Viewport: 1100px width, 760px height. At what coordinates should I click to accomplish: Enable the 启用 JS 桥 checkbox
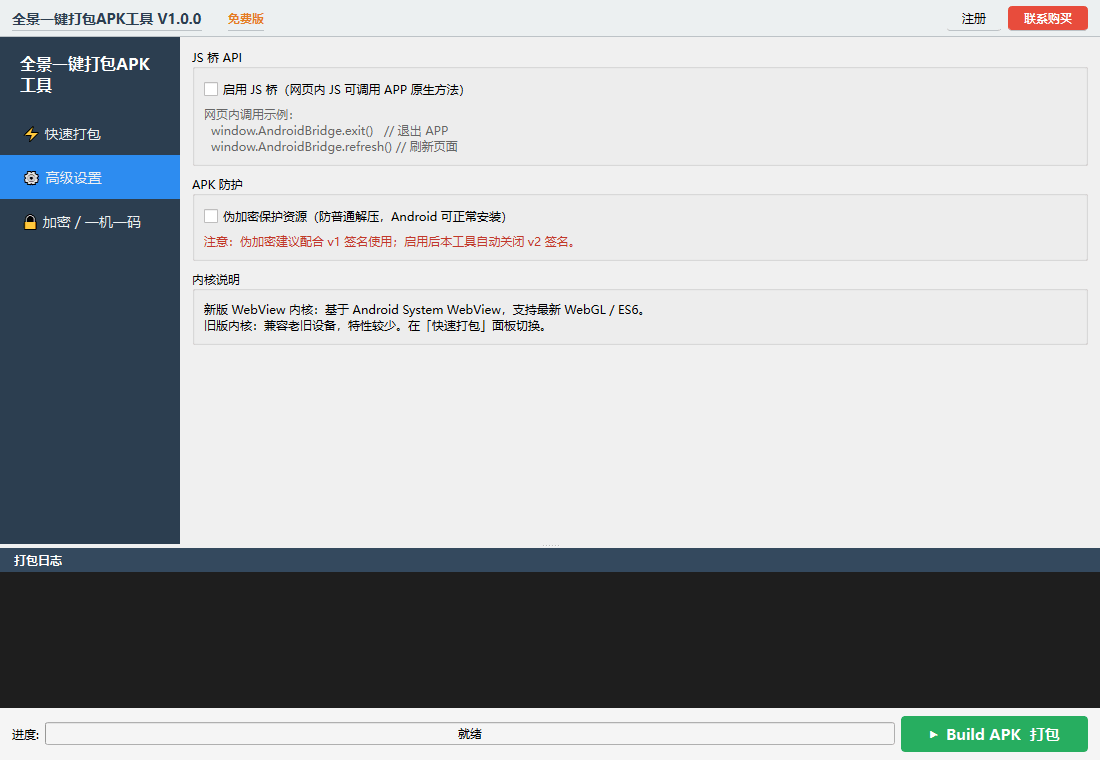click(210, 89)
